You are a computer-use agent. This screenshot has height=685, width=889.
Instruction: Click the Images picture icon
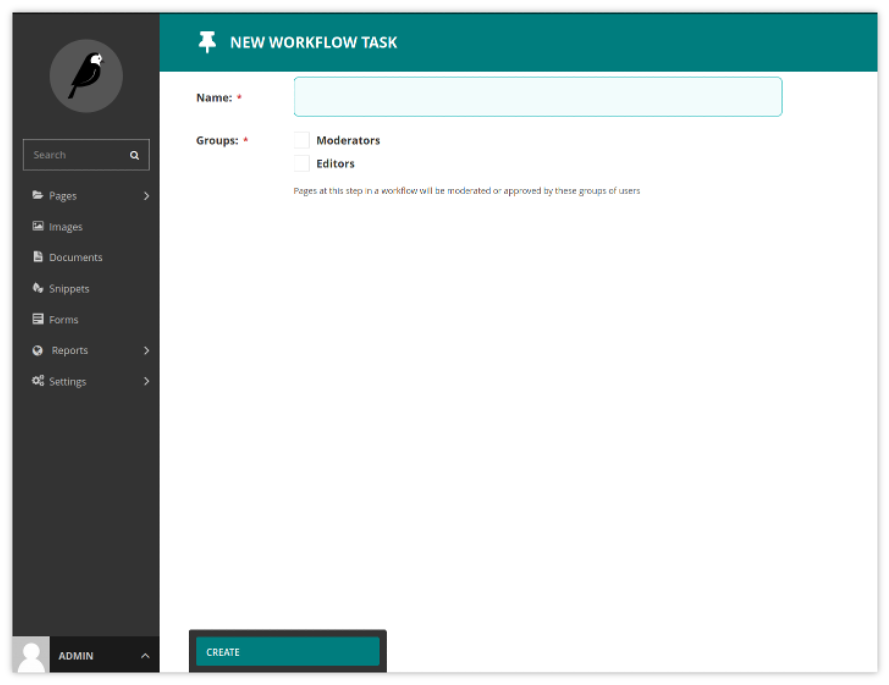pos(37,226)
